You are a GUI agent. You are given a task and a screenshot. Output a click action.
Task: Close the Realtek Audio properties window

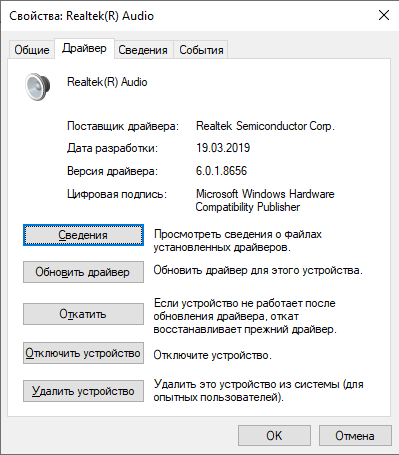[384, 15]
